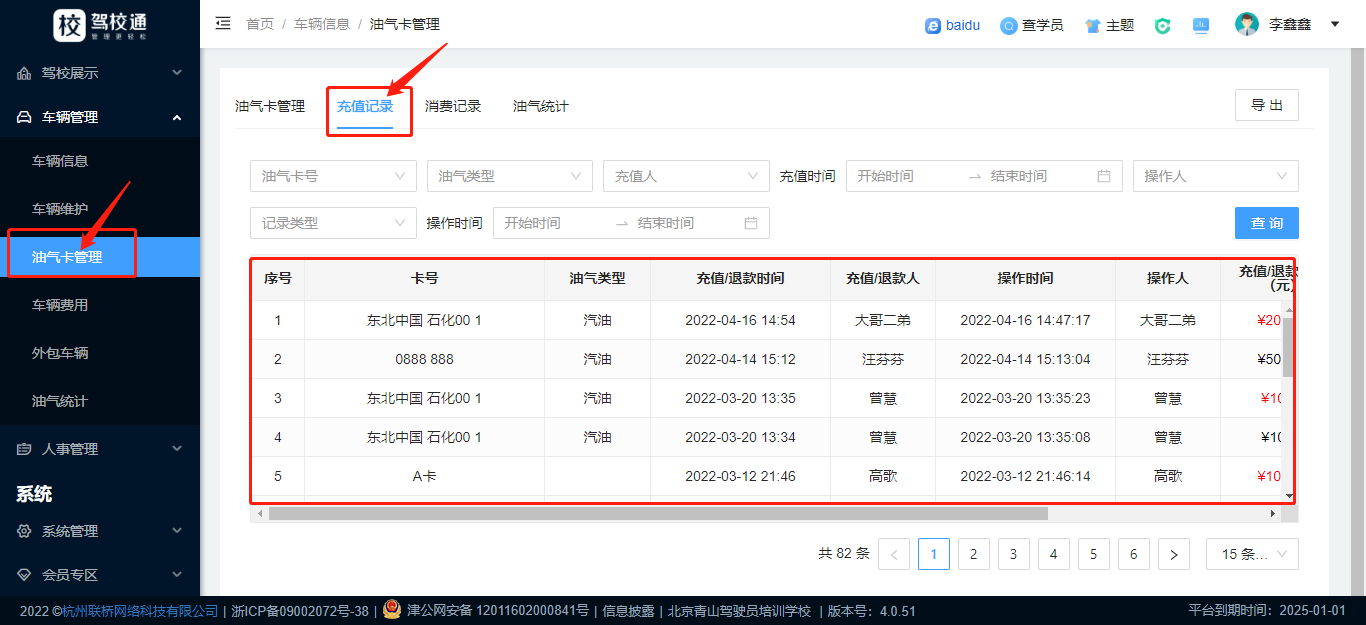
Task: Go to the next page arrow
Action: click(1174, 554)
